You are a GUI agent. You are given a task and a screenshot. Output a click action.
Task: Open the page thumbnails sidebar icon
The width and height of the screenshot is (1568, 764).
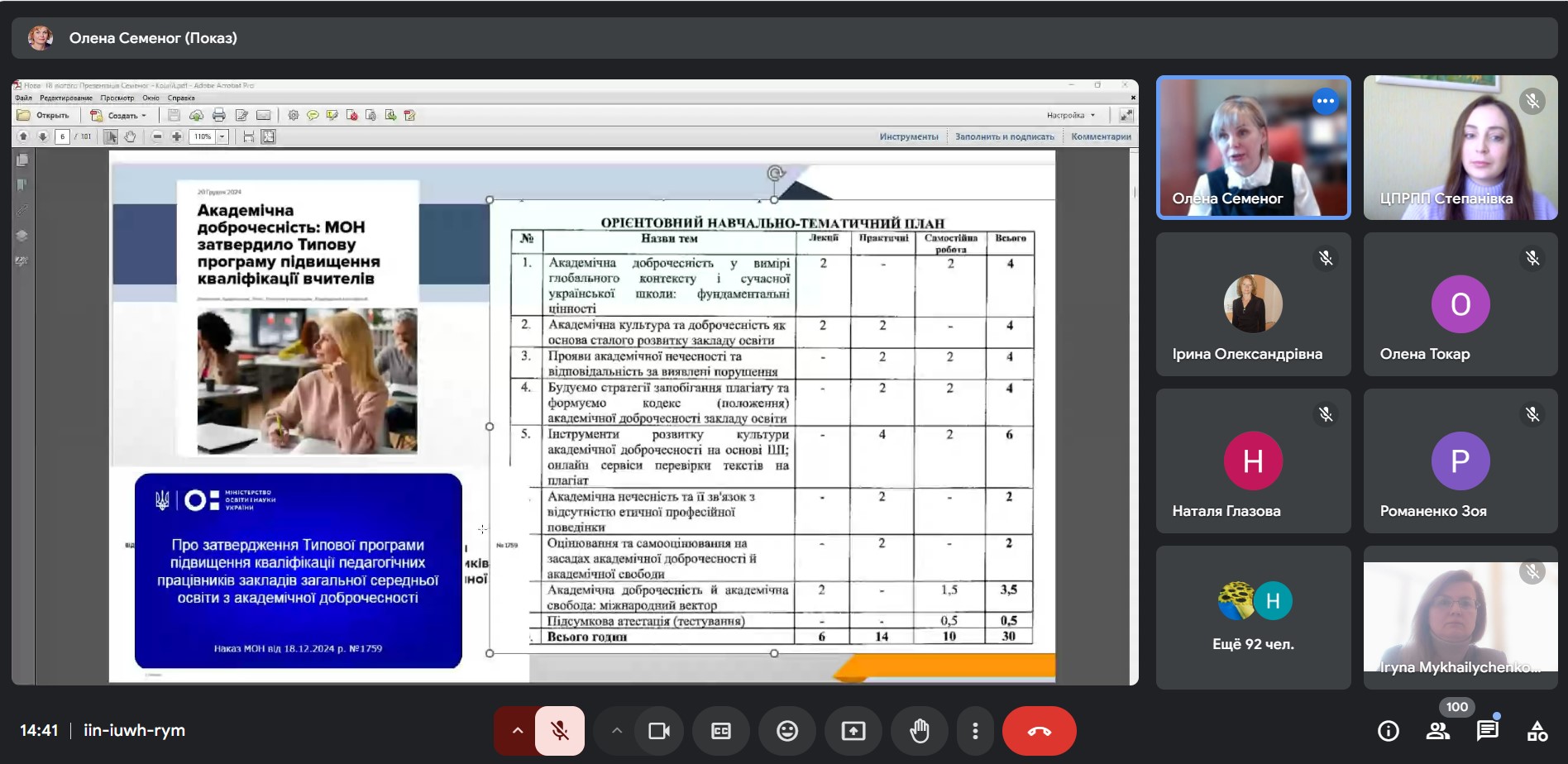pyautogui.click(x=22, y=160)
